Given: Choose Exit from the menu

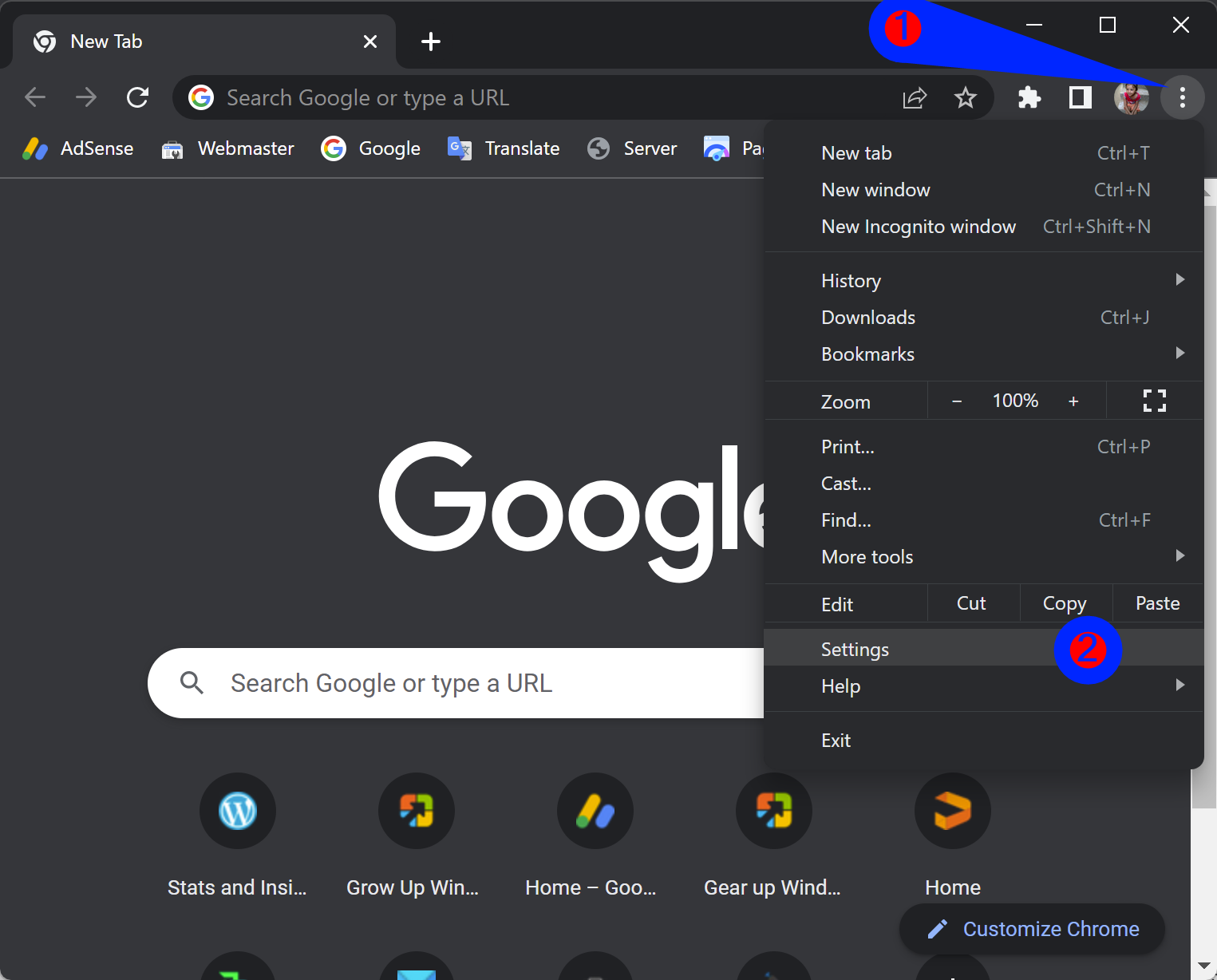Looking at the screenshot, I should 983,741.
